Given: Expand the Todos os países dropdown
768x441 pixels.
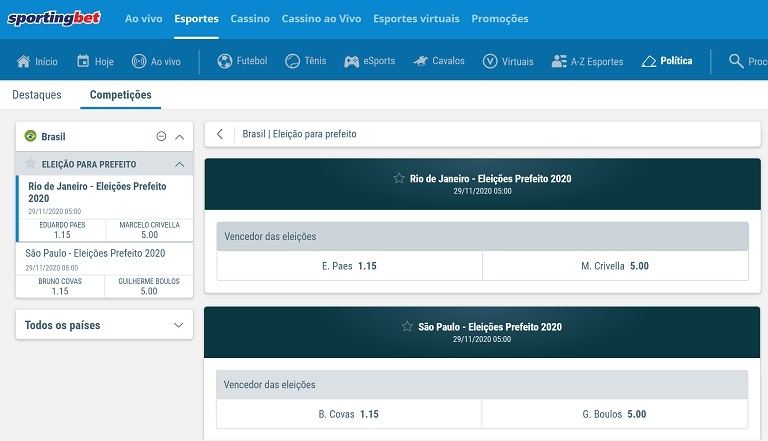Looking at the screenshot, I should (x=179, y=325).
